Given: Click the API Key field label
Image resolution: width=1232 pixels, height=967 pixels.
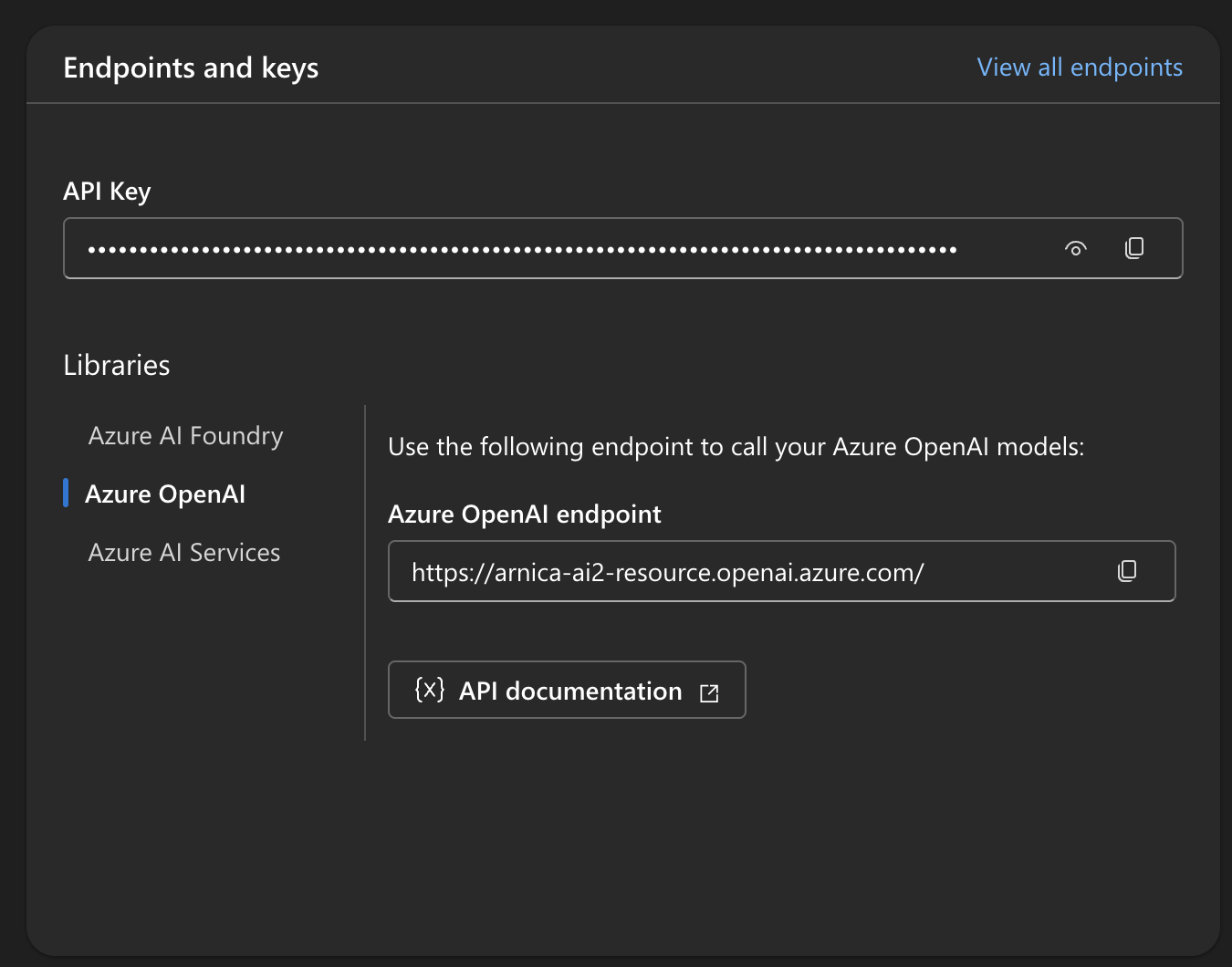Looking at the screenshot, I should pyautogui.click(x=107, y=192).
